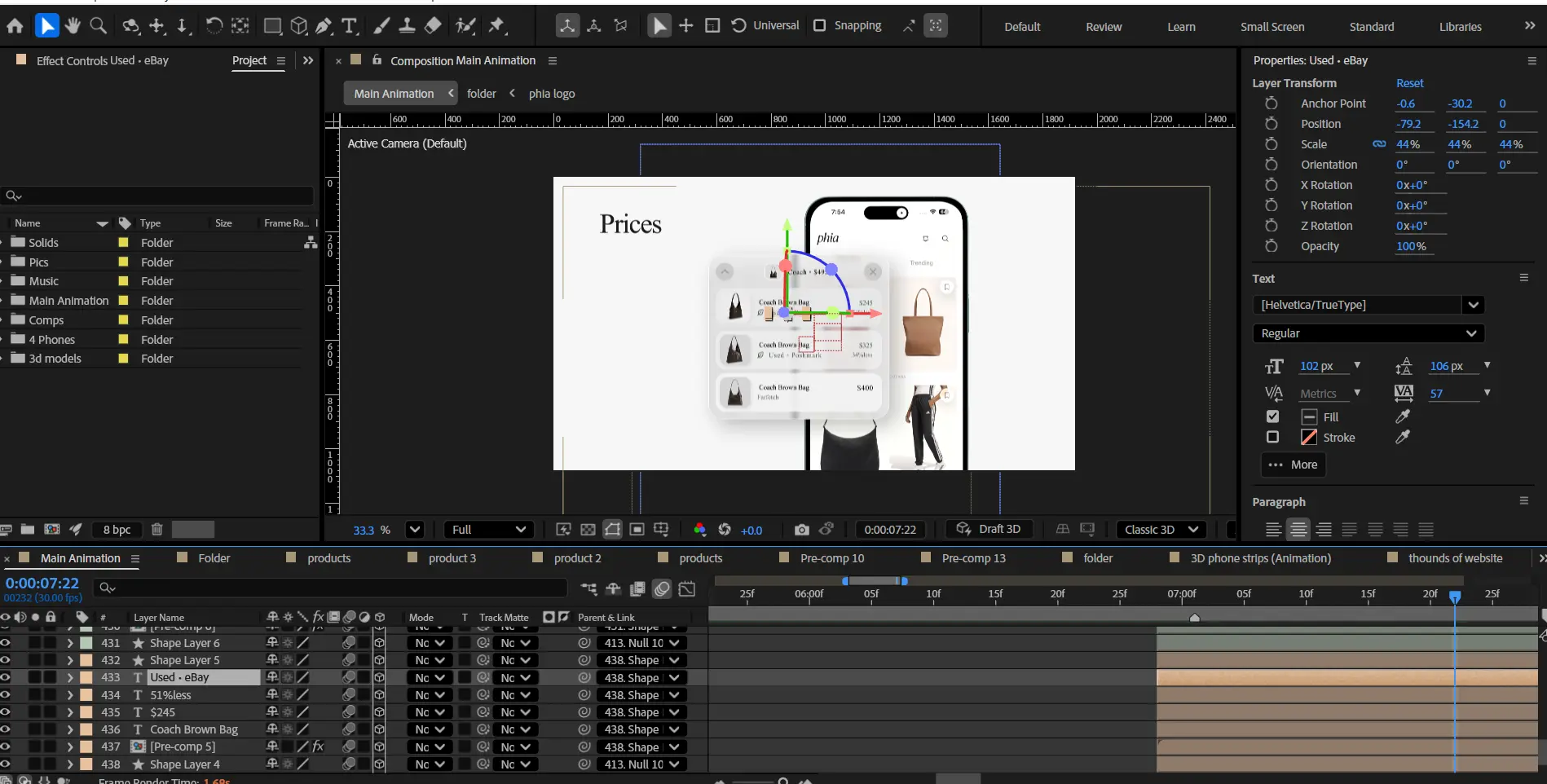Image resolution: width=1547 pixels, height=784 pixels.
Task: Take a snapshot with camera icon
Action: click(801, 530)
